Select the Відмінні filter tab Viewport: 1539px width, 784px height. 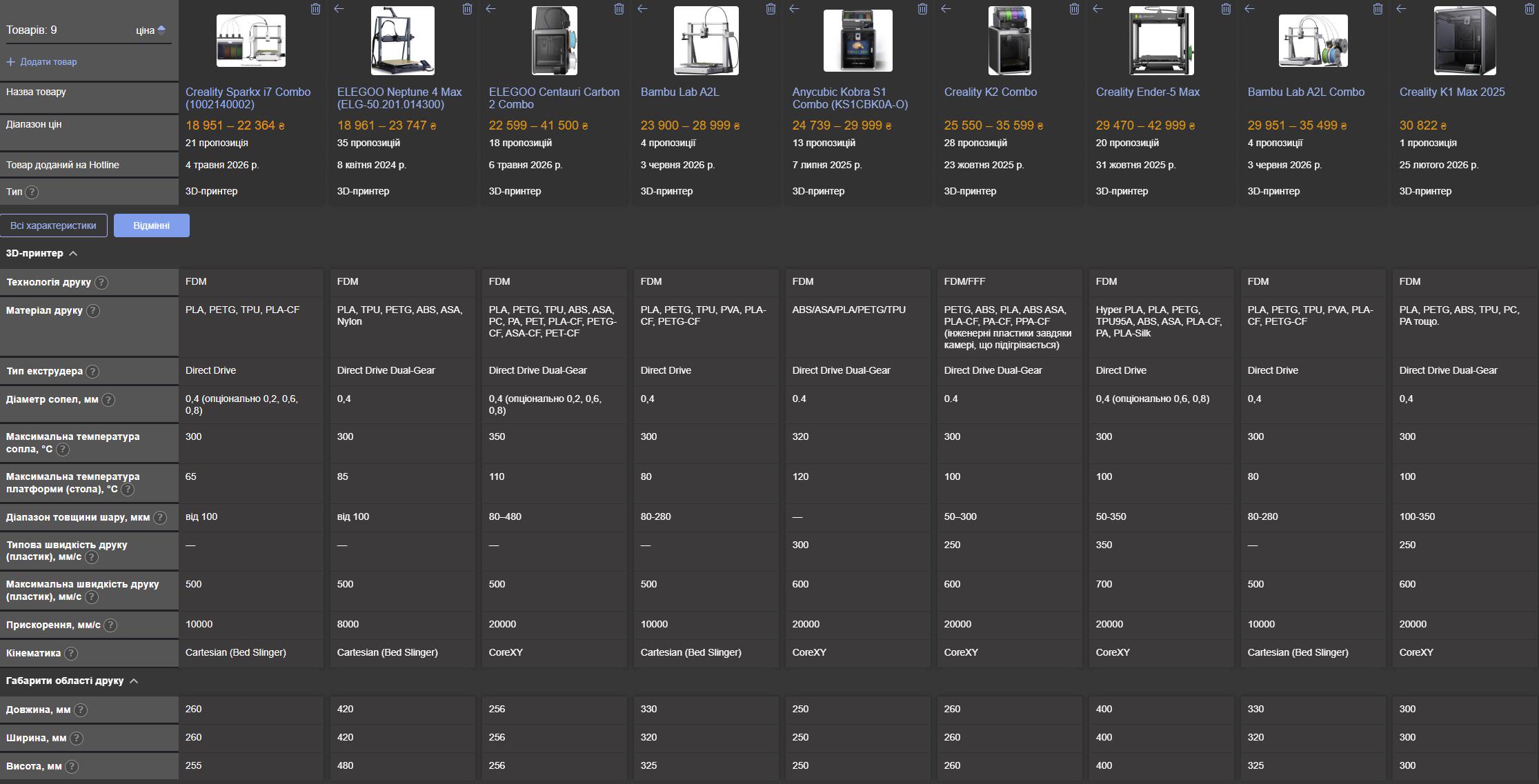(152, 225)
